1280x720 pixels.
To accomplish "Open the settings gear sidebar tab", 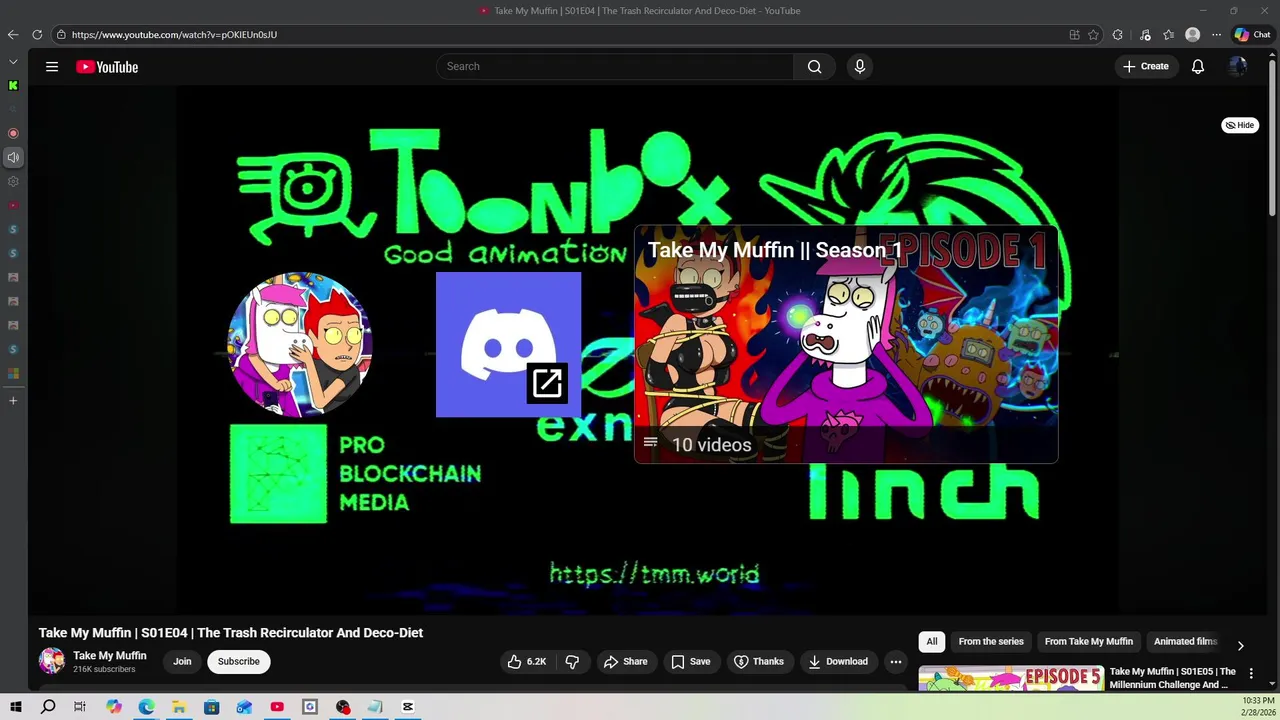I will [x=13, y=181].
